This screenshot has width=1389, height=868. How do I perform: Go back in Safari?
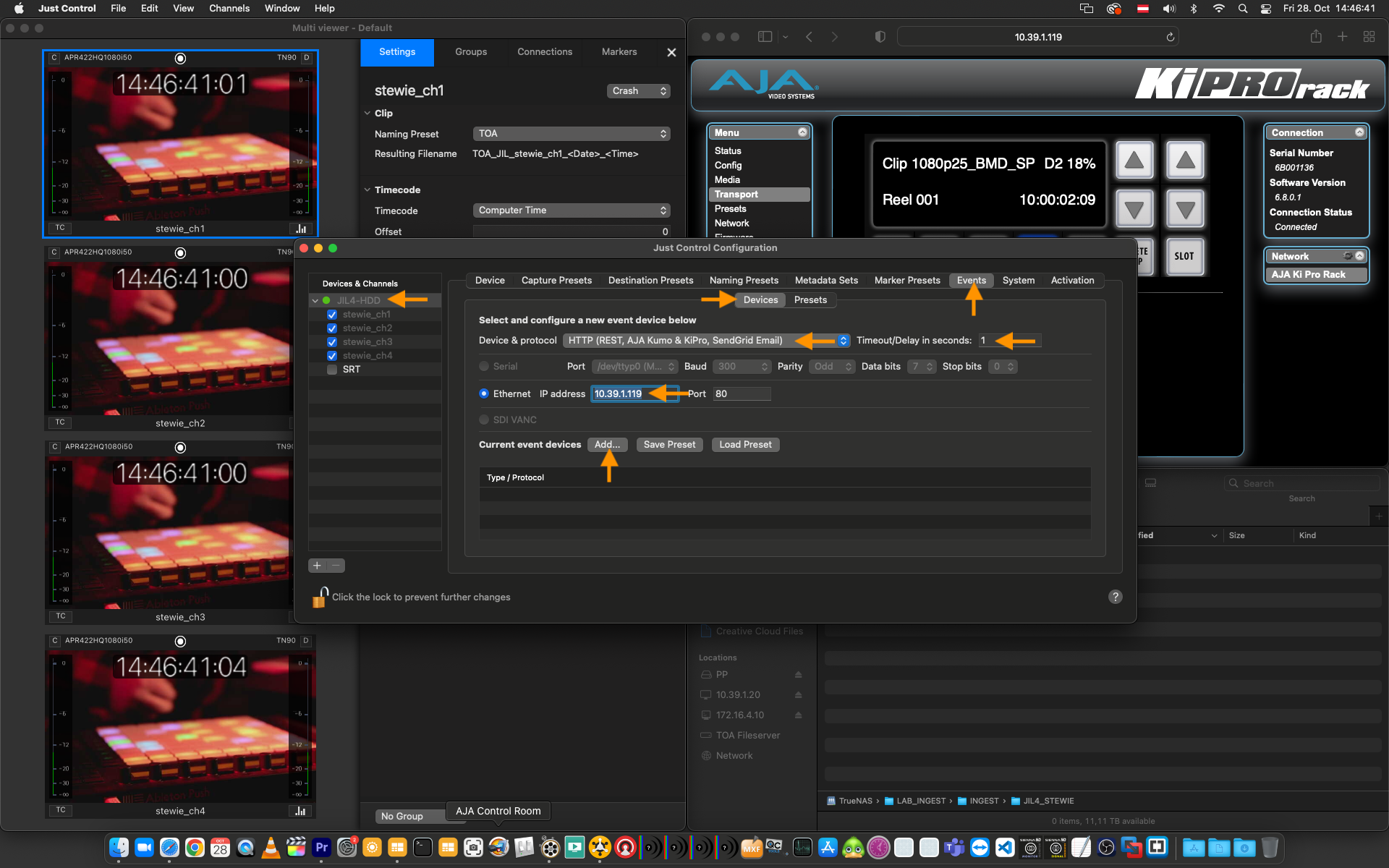click(x=809, y=37)
